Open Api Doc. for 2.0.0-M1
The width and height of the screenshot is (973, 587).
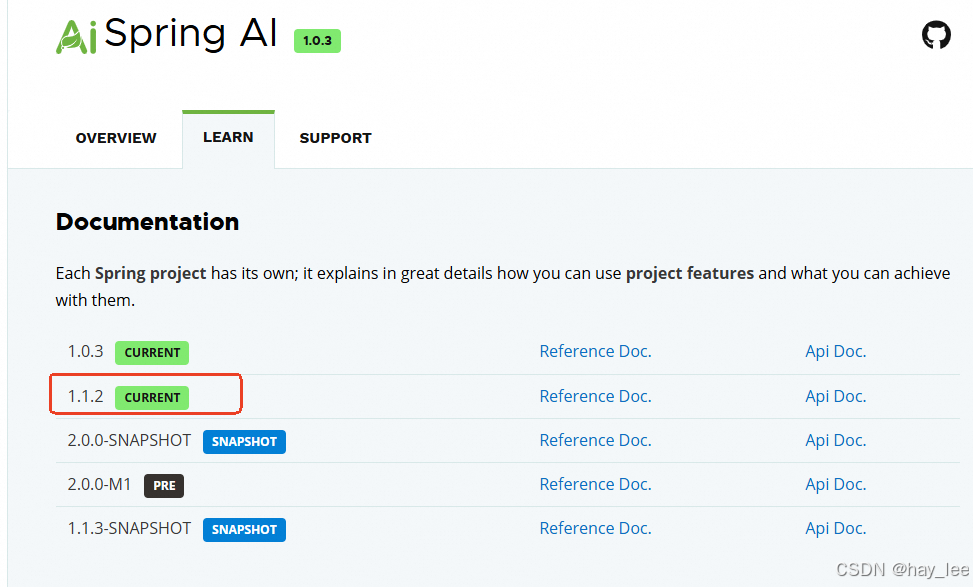click(835, 484)
